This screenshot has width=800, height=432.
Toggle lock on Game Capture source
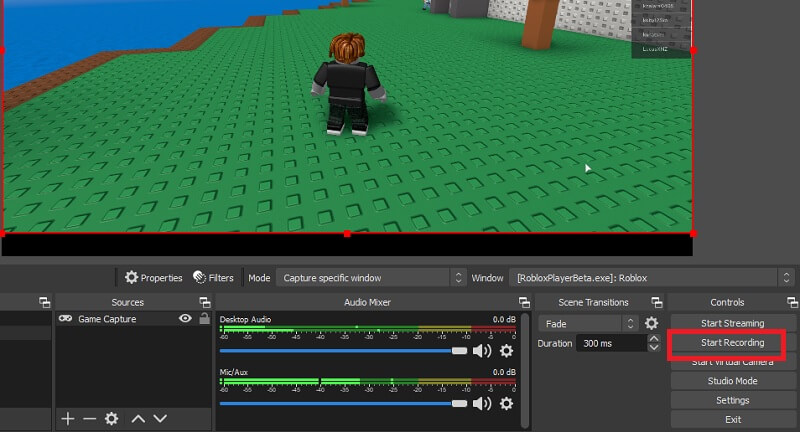tap(204, 318)
